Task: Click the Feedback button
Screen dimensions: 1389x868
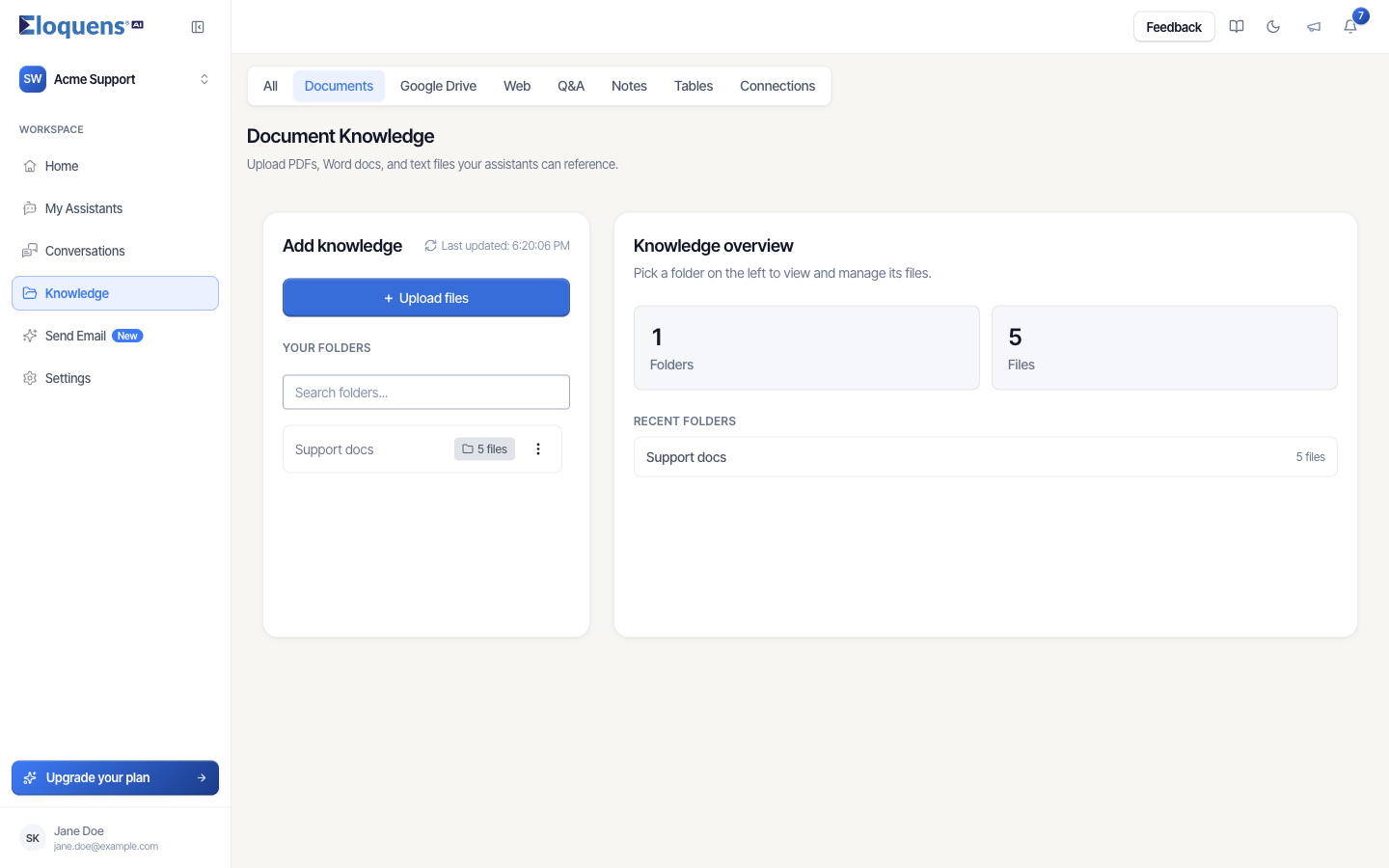Action: 1174,27
